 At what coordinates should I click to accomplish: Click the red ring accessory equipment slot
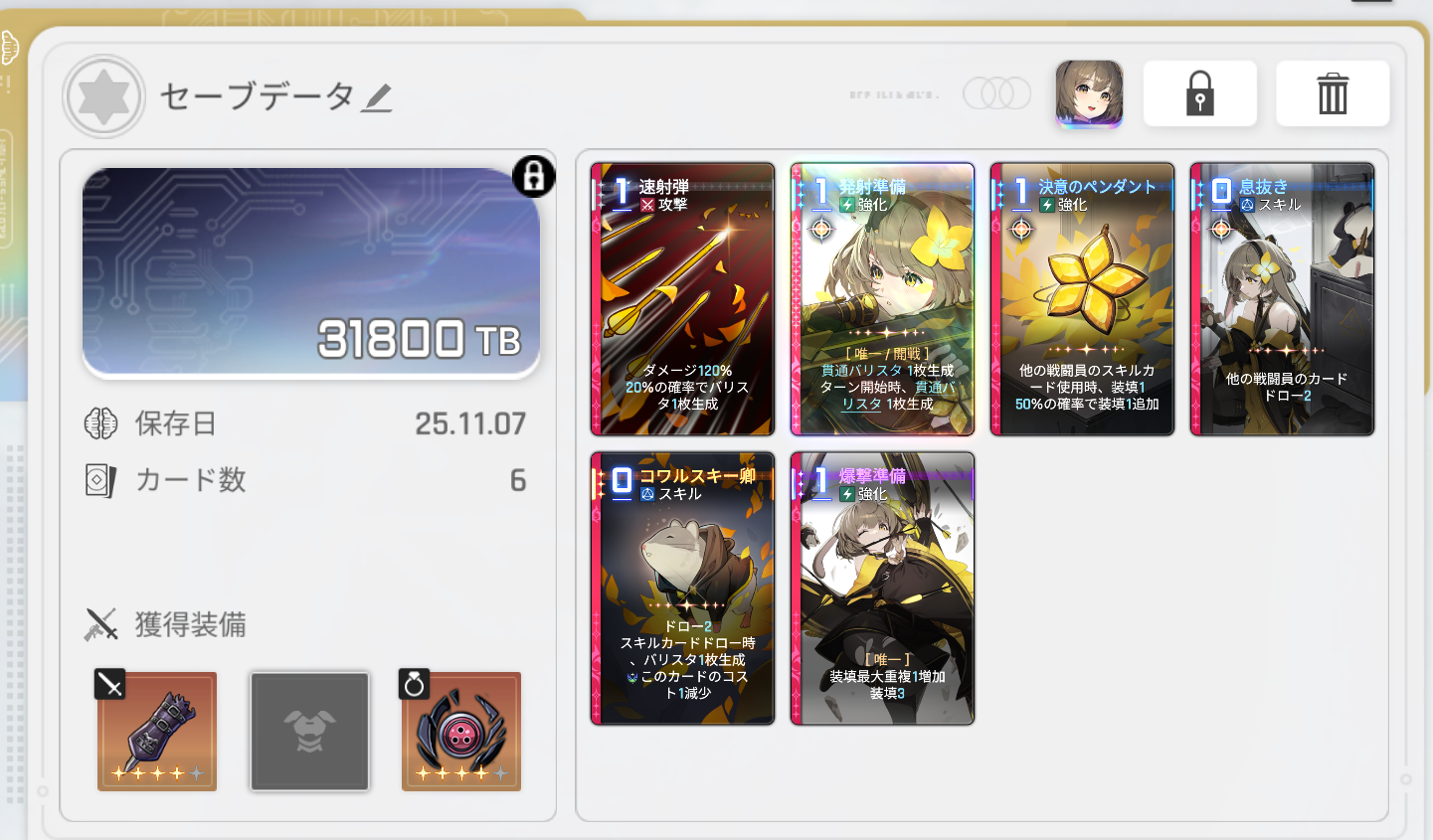click(461, 731)
